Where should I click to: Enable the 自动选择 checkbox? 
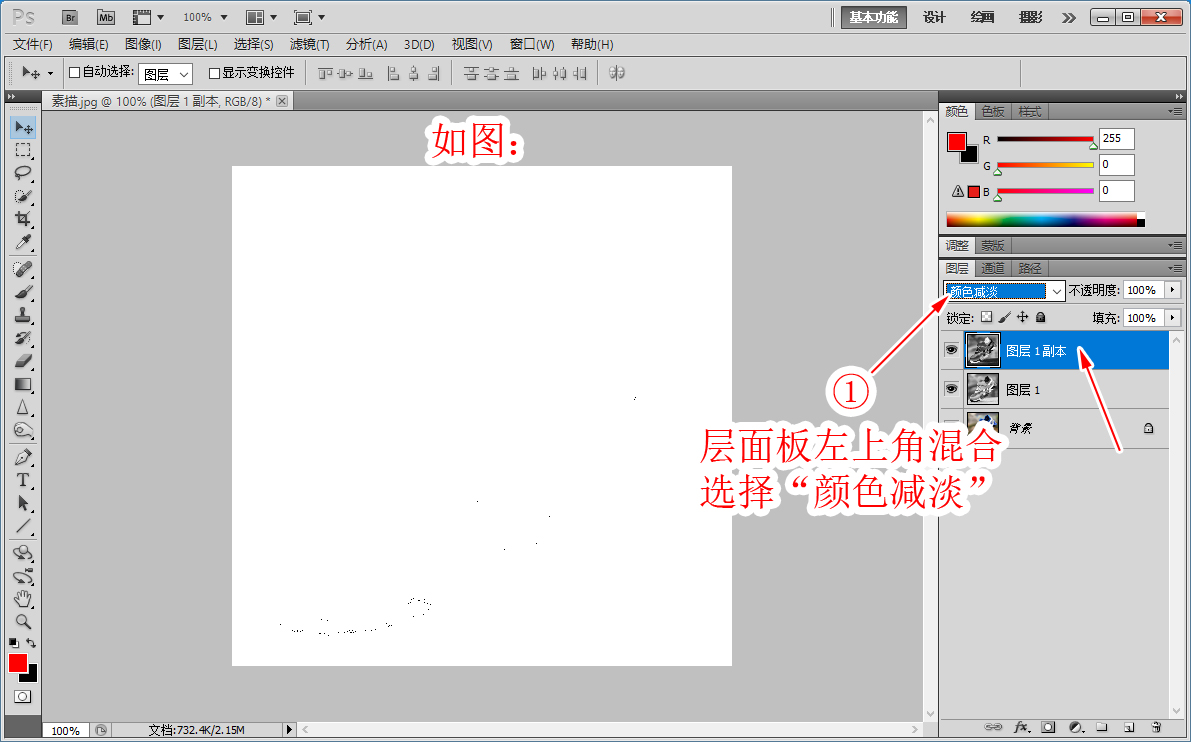pos(74,73)
